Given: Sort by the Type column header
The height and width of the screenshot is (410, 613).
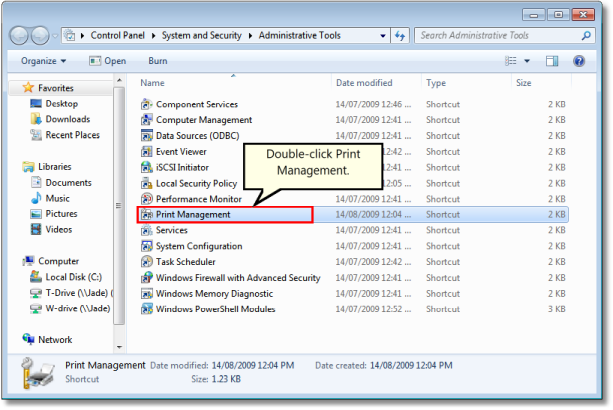Looking at the screenshot, I should [466, 83].
